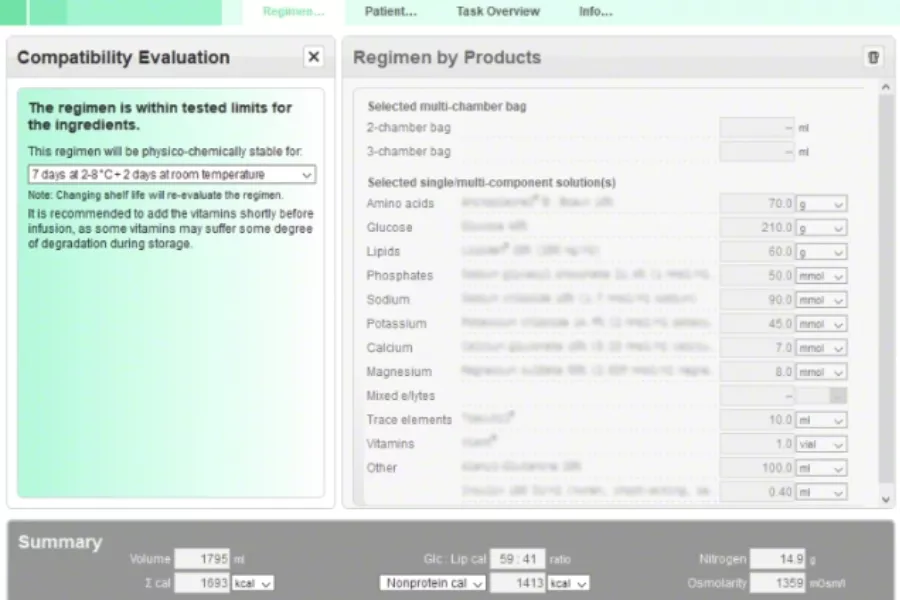Screen dimensions: 900x600
Task: Open the Regimen tab
Action: coord(293,12)
